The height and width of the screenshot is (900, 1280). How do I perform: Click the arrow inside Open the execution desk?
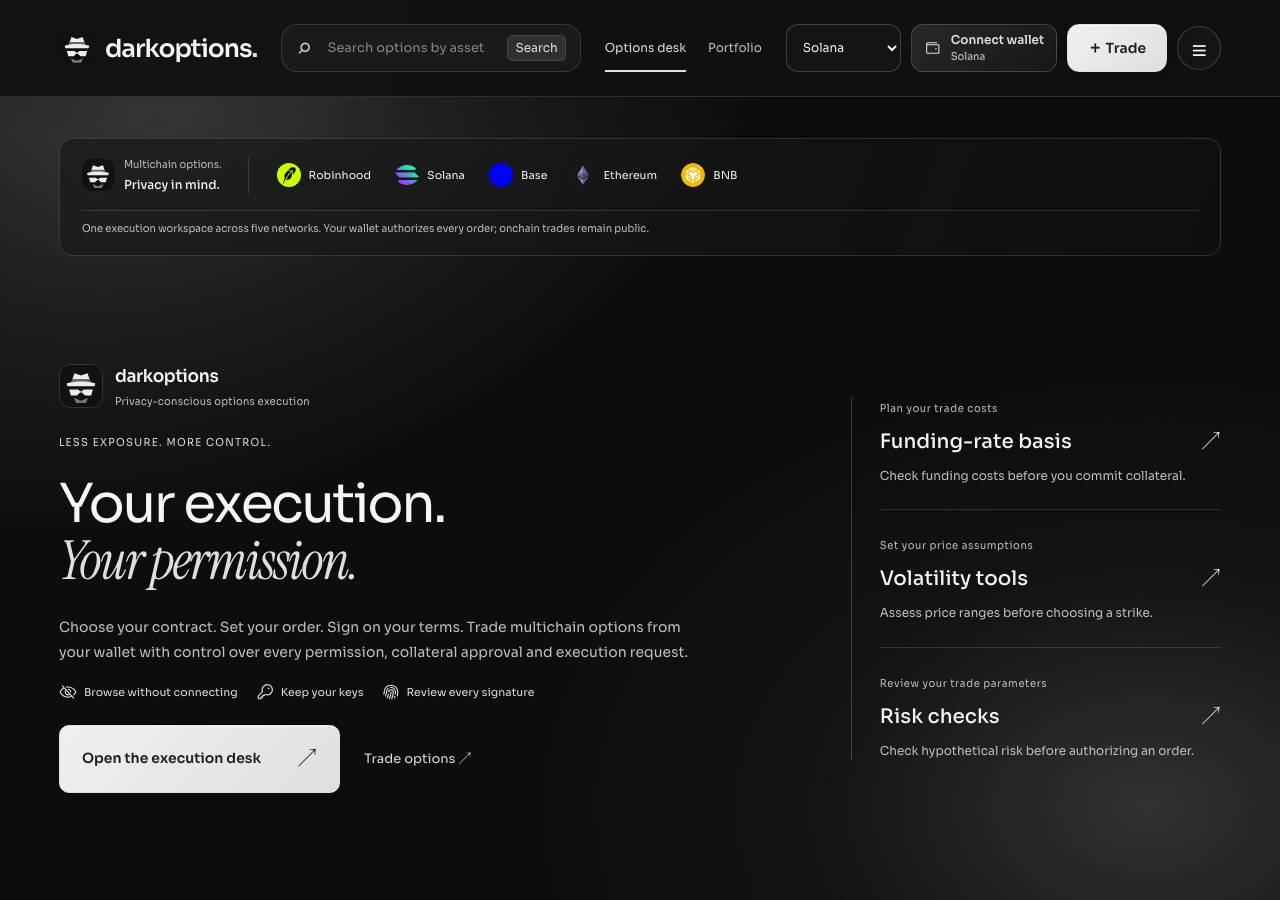click(x=307, y=758)
